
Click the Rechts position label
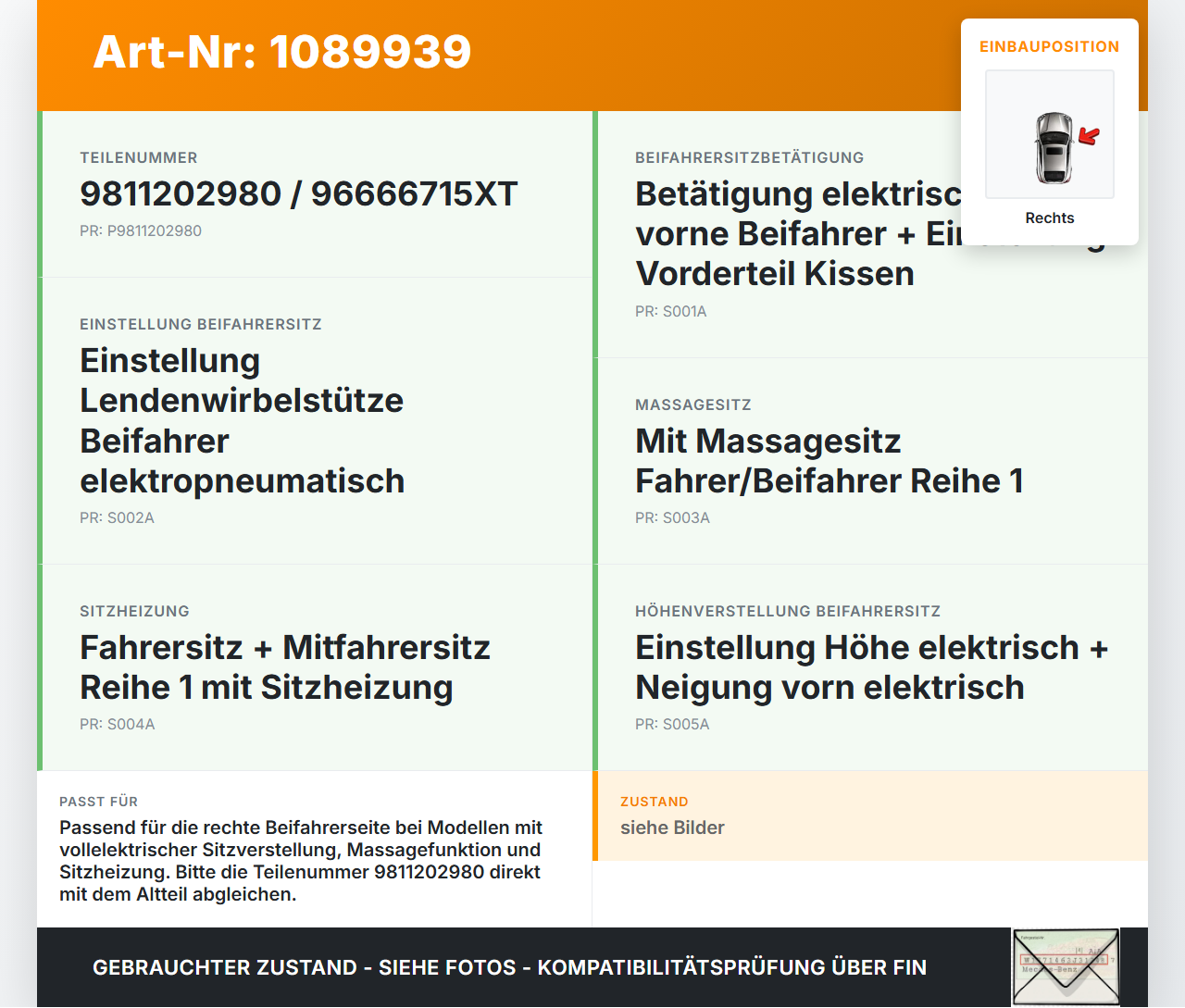click(1050, 218)
